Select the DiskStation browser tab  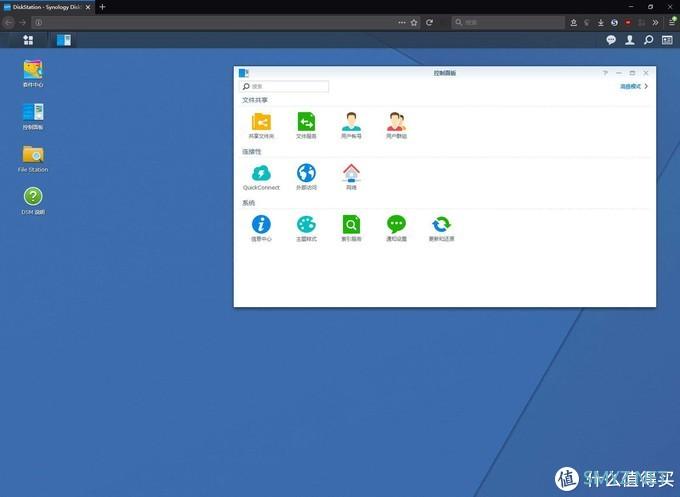pos(47,7)
